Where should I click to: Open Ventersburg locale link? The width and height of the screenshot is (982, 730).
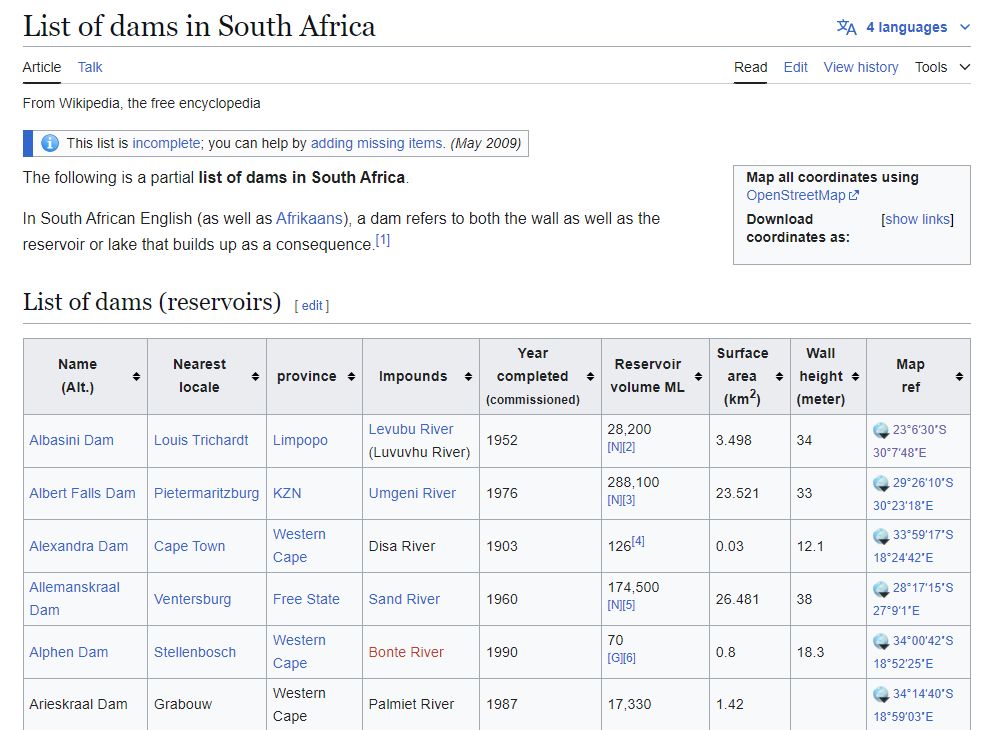click(x=192, y=599)
